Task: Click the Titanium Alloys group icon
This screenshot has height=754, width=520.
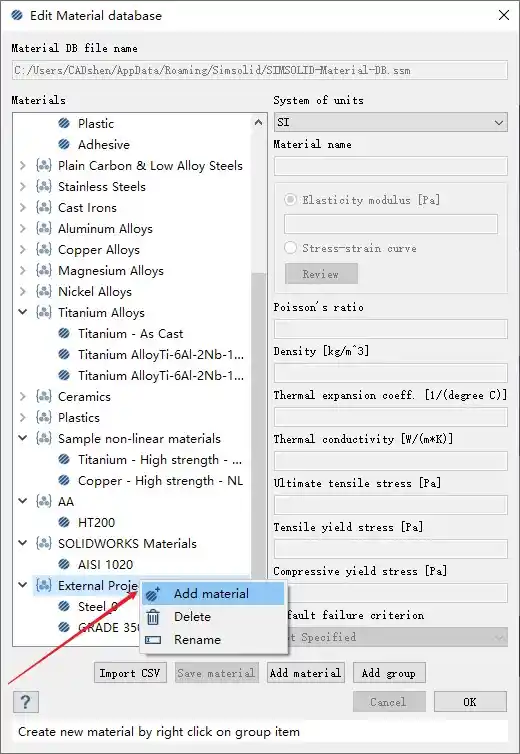Action: [x=44, y=313]
